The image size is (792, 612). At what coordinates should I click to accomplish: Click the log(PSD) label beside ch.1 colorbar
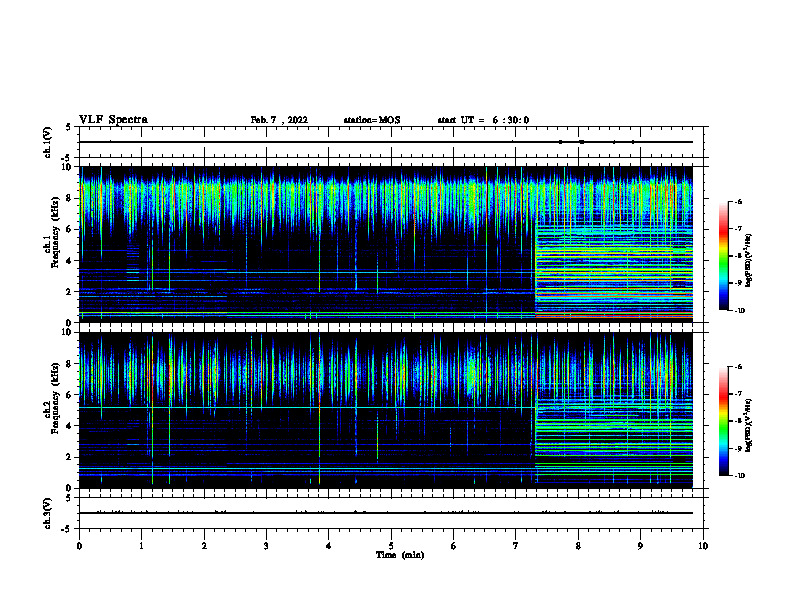(749, 261)
